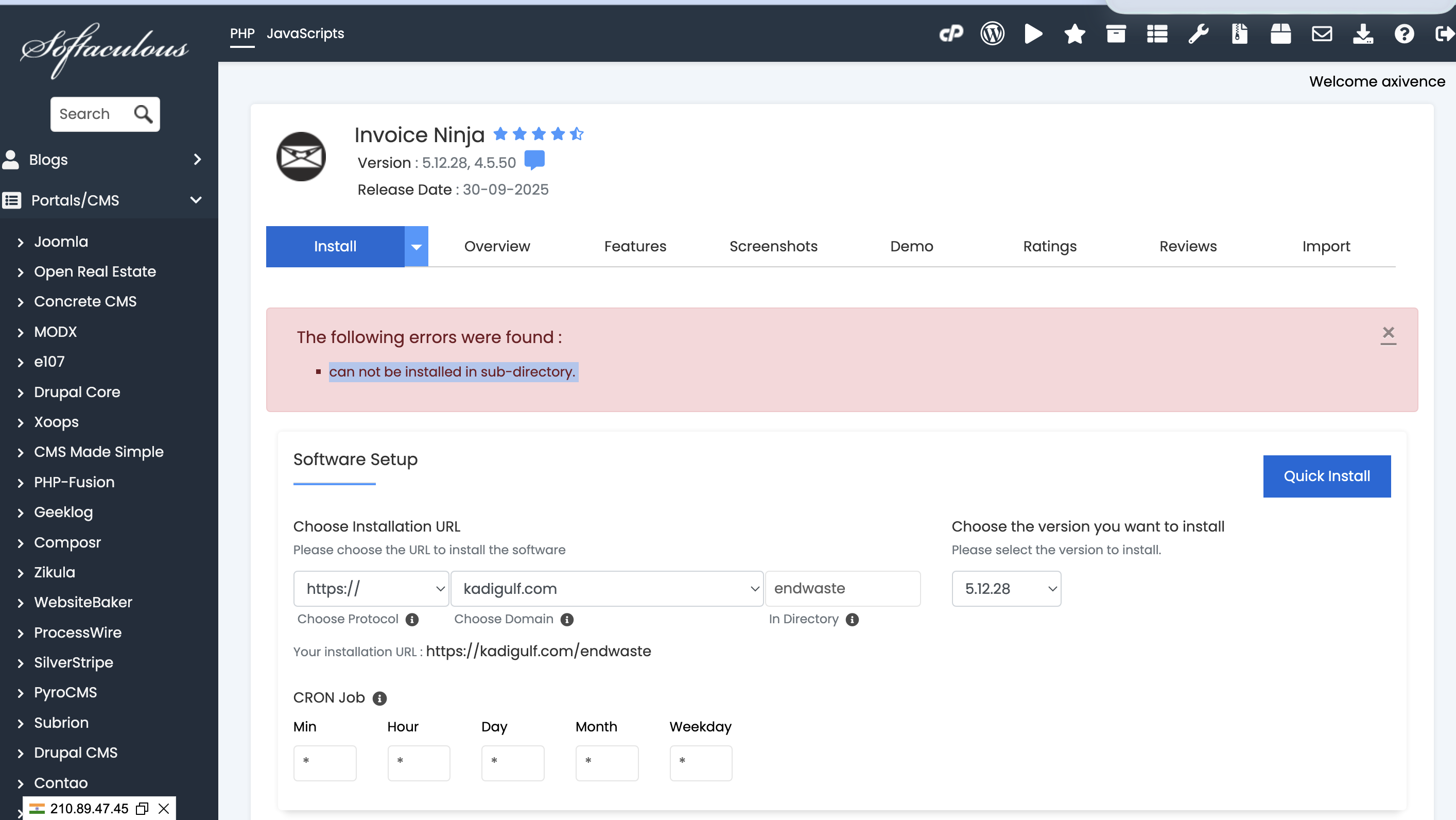This screenshot has height=820, width=1456.
Task: Open the wrench settings icon
Action: [1198, 34]
